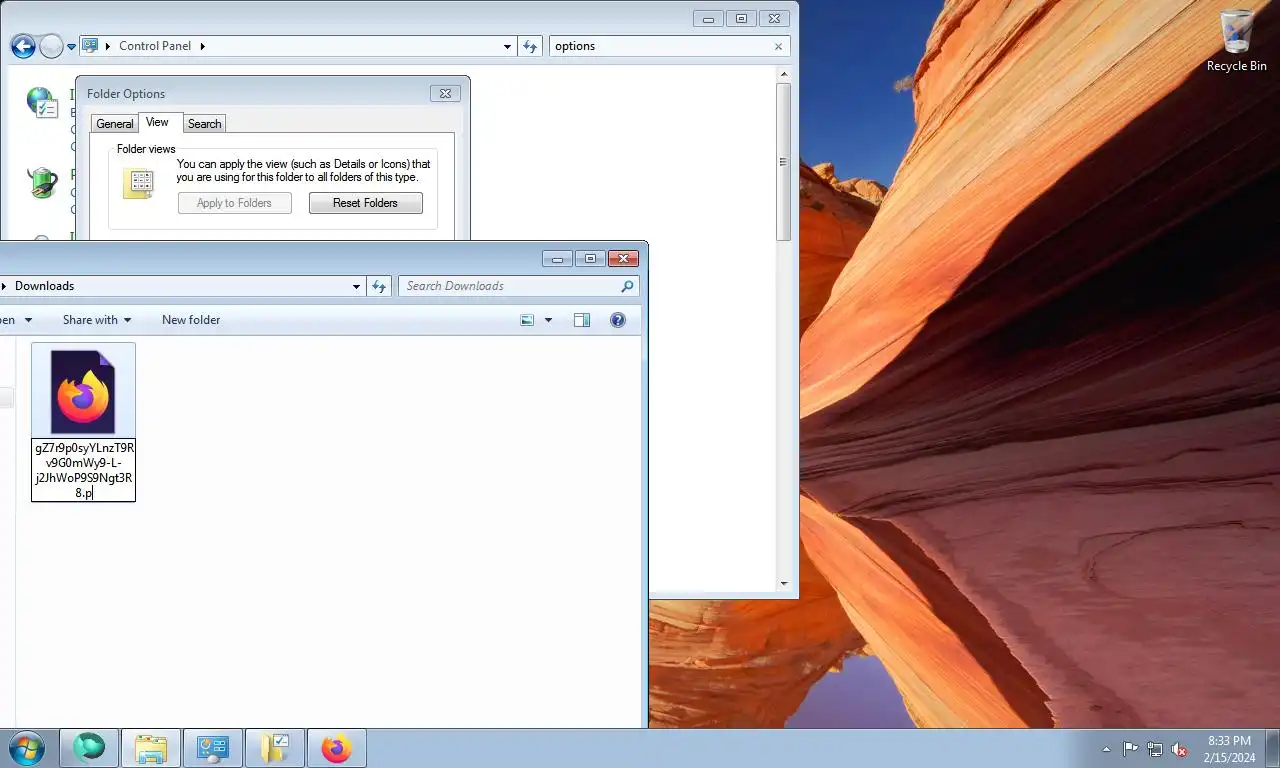Click Show desktop strip at taskbar end
This screenshot has height=768, width=1280.
pos(1273,748)
